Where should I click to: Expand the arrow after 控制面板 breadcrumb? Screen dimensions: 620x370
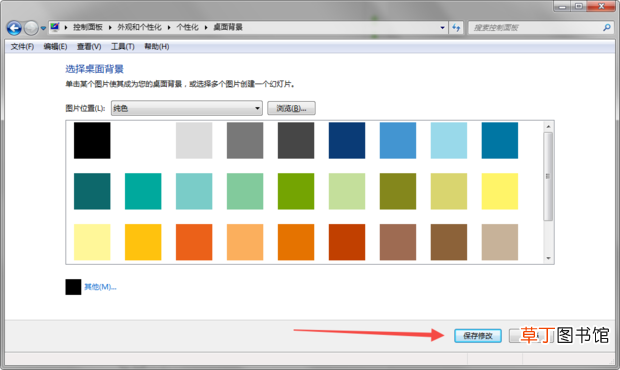click(x=110, y=27)
